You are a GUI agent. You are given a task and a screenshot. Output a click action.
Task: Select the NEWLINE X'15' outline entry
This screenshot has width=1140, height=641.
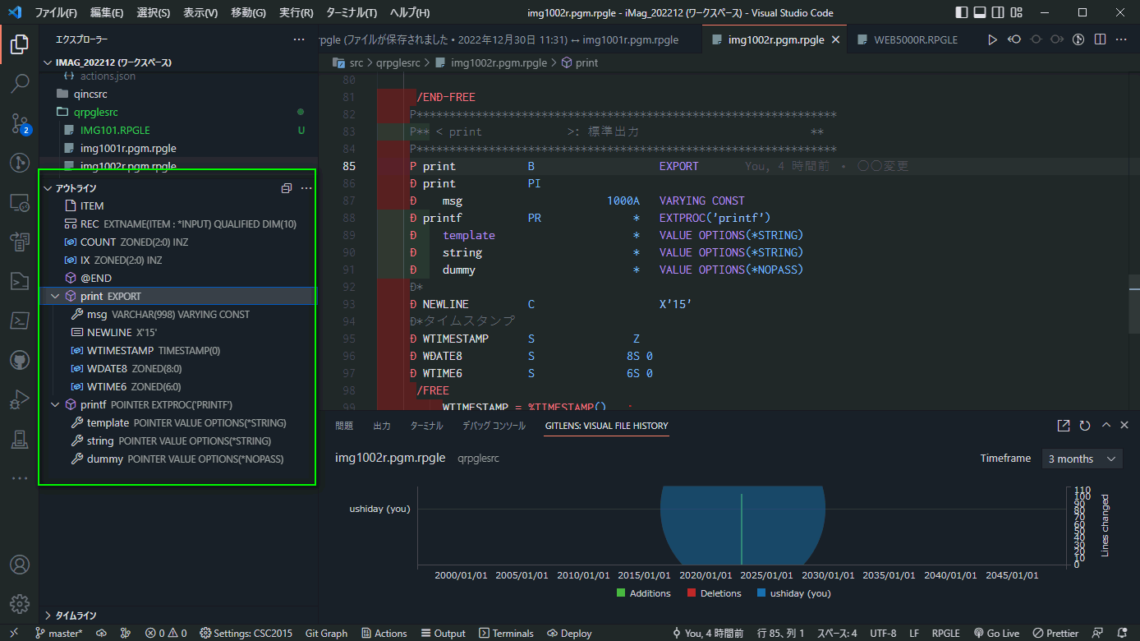pyautogui.click(x=110, y=332)
